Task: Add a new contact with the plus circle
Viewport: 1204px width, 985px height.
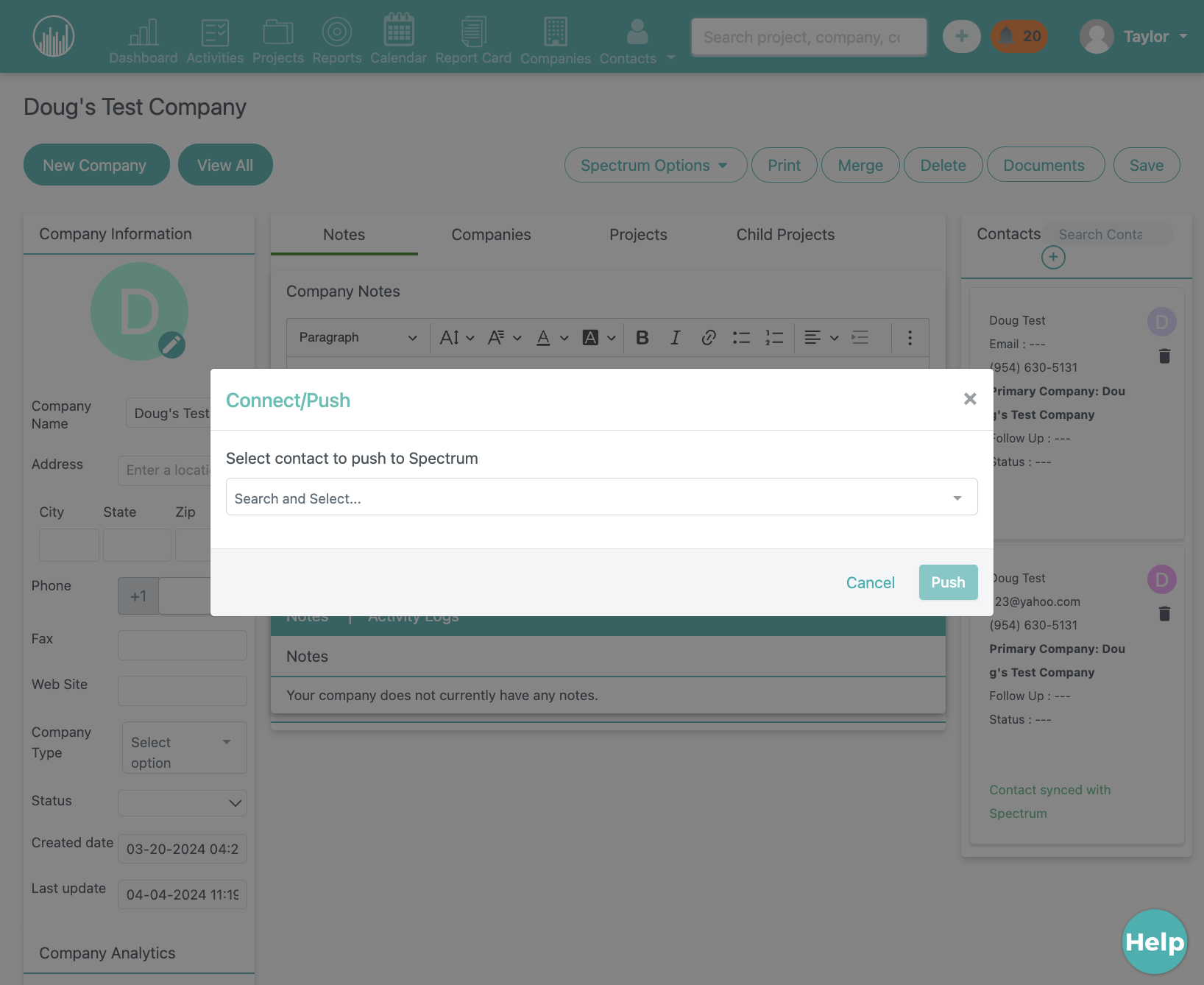Action: pyautogui.click(x=1053, y=257)
